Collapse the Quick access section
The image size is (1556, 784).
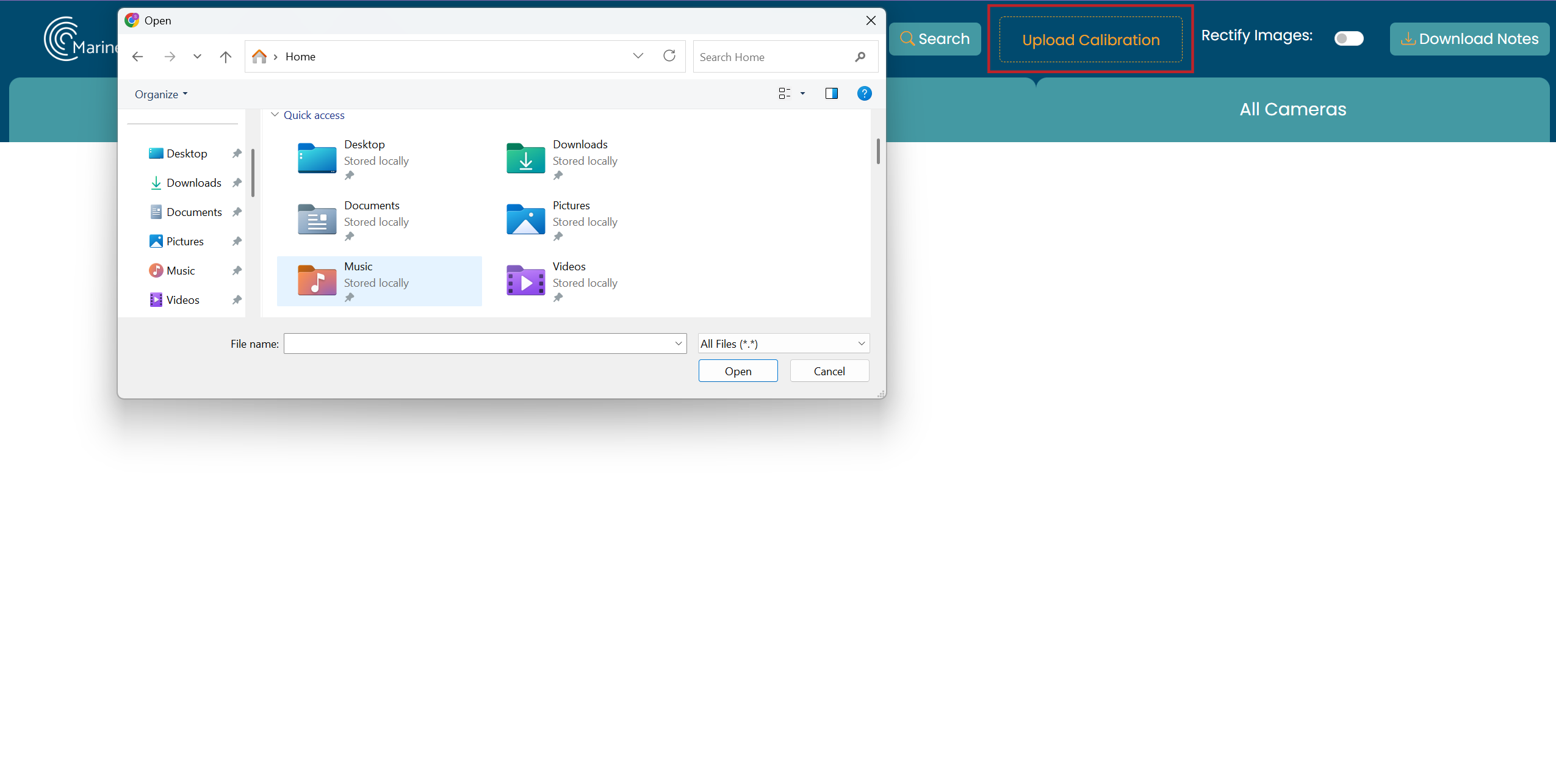pos(275,115)
